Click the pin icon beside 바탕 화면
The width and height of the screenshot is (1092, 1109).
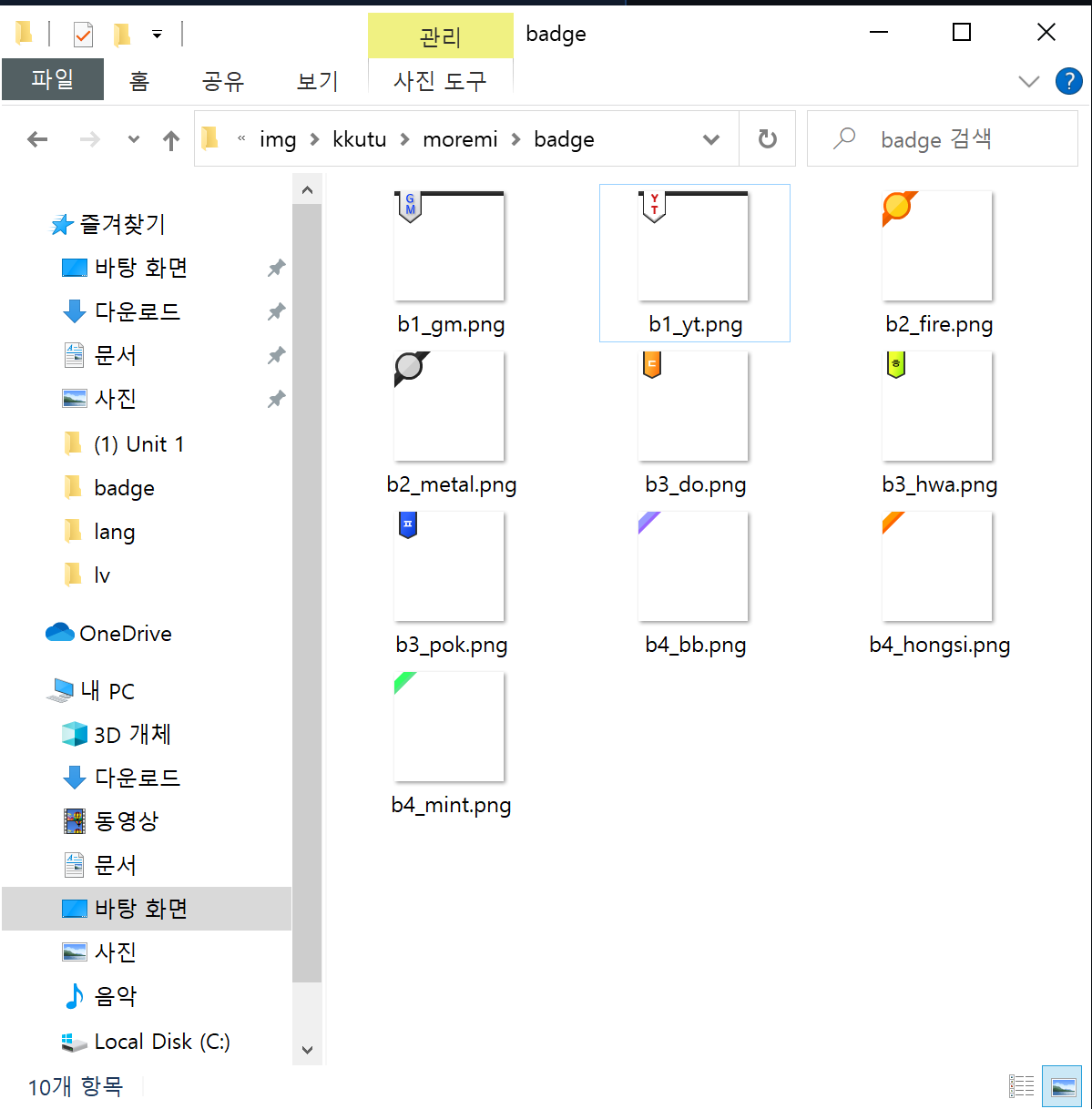[x=277, y=268]
